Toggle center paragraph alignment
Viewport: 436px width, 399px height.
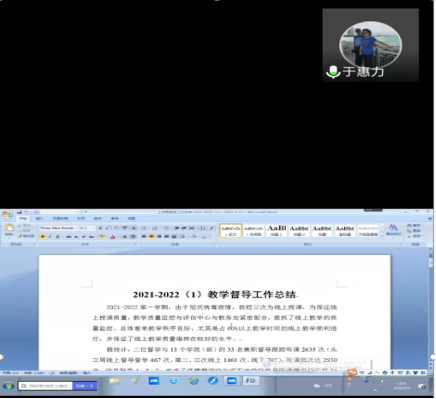tap(151, 236)
